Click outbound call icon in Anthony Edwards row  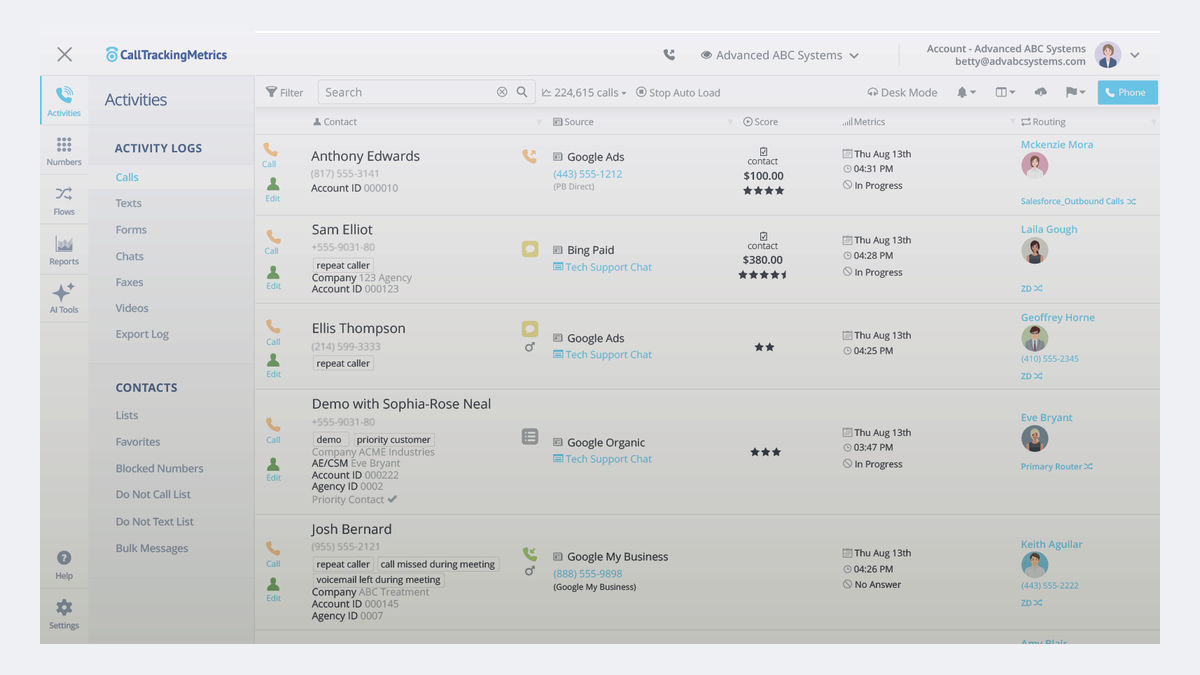click(x=529, y=156)
